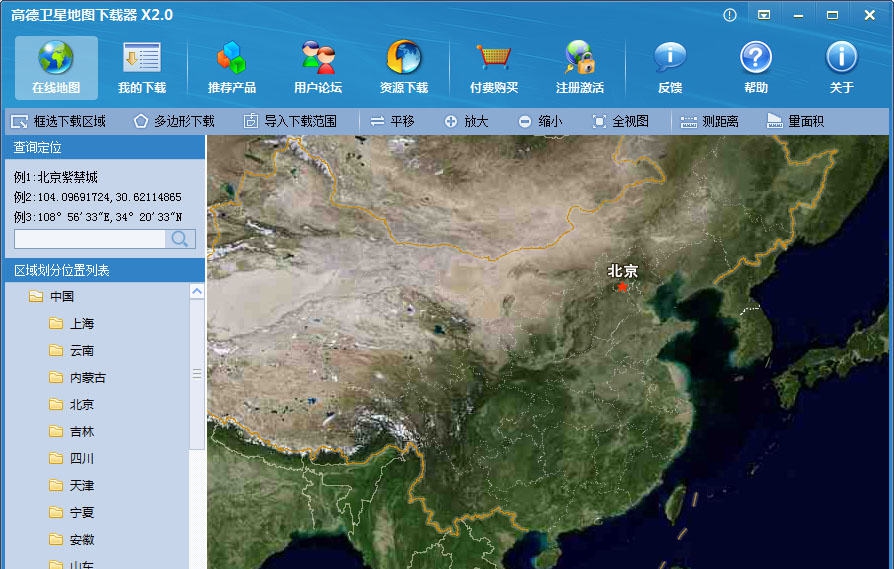Choose 导入下载范围 import range
The image size is (894, 569).
pyautogui.click(x=290, y=121)
